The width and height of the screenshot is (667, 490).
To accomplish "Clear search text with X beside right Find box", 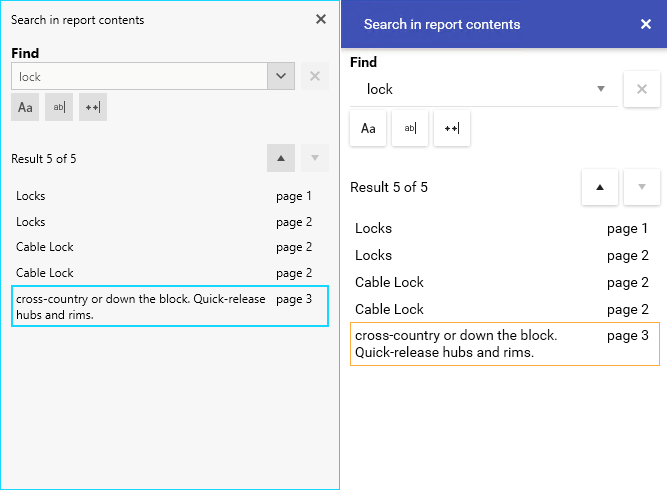I will (x=642, y=89).
